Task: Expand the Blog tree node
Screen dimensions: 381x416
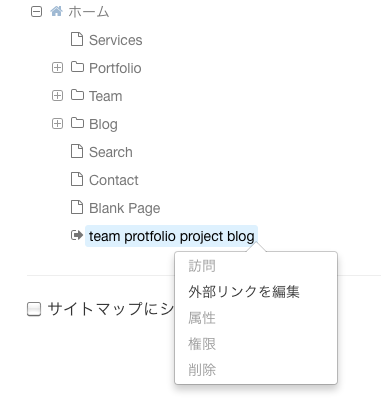Action: 57,124
